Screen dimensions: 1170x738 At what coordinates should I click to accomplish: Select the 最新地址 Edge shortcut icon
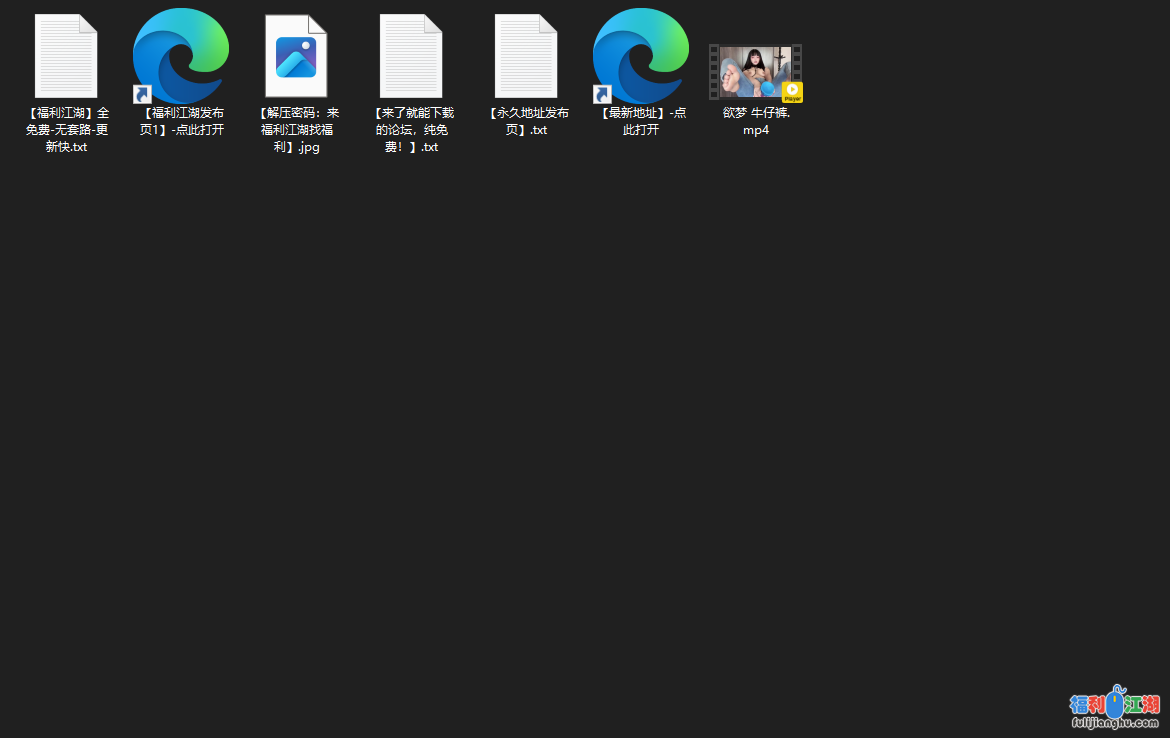tap(641, 54)
